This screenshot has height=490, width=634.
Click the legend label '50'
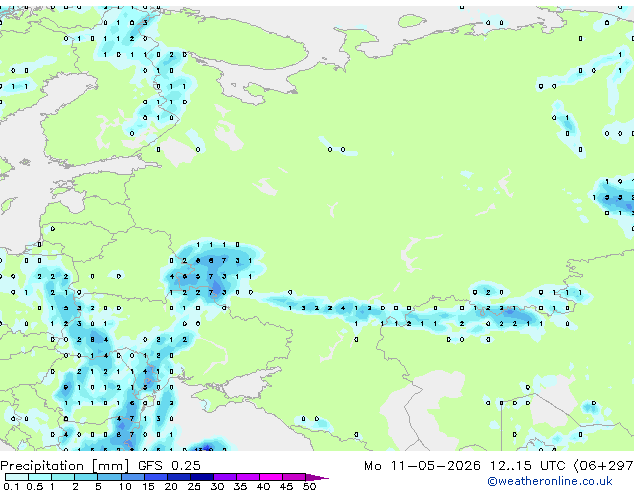(x=309, y=486)
